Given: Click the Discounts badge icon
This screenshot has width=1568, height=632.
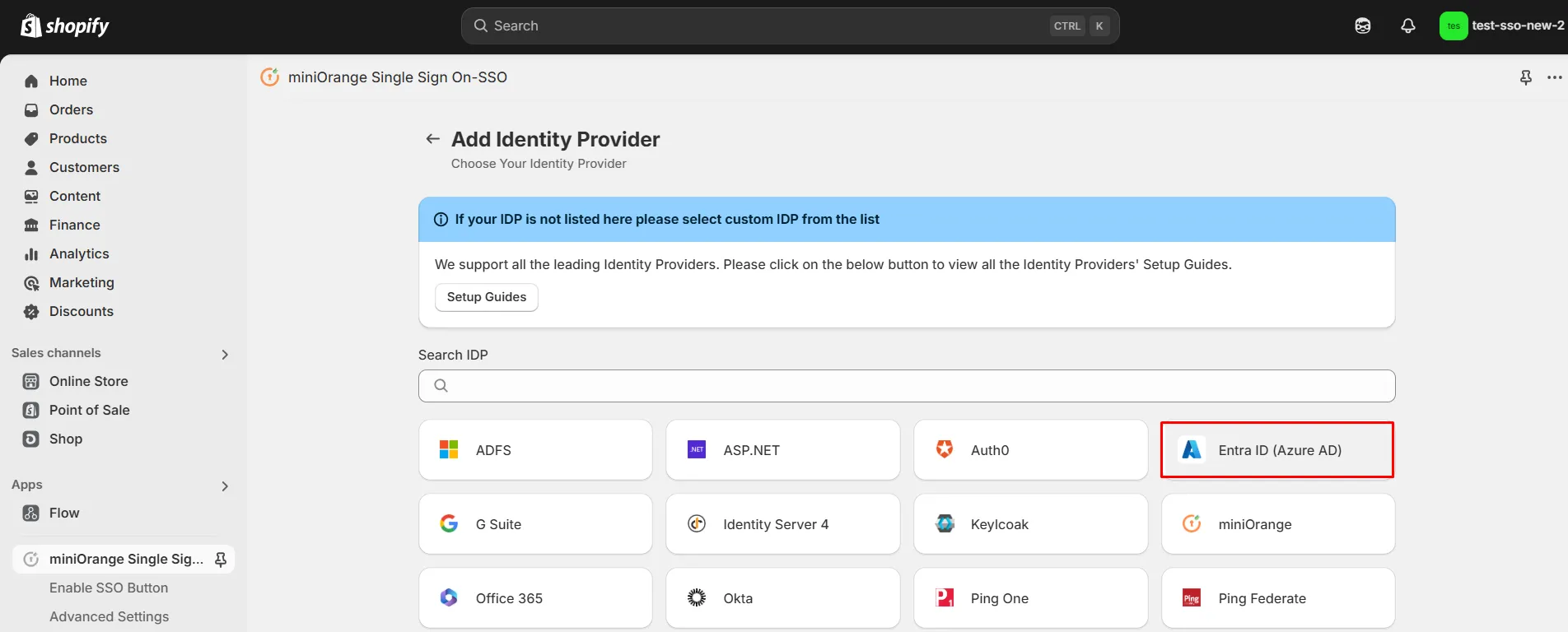Looking at the screenshot, I should 31,311.
